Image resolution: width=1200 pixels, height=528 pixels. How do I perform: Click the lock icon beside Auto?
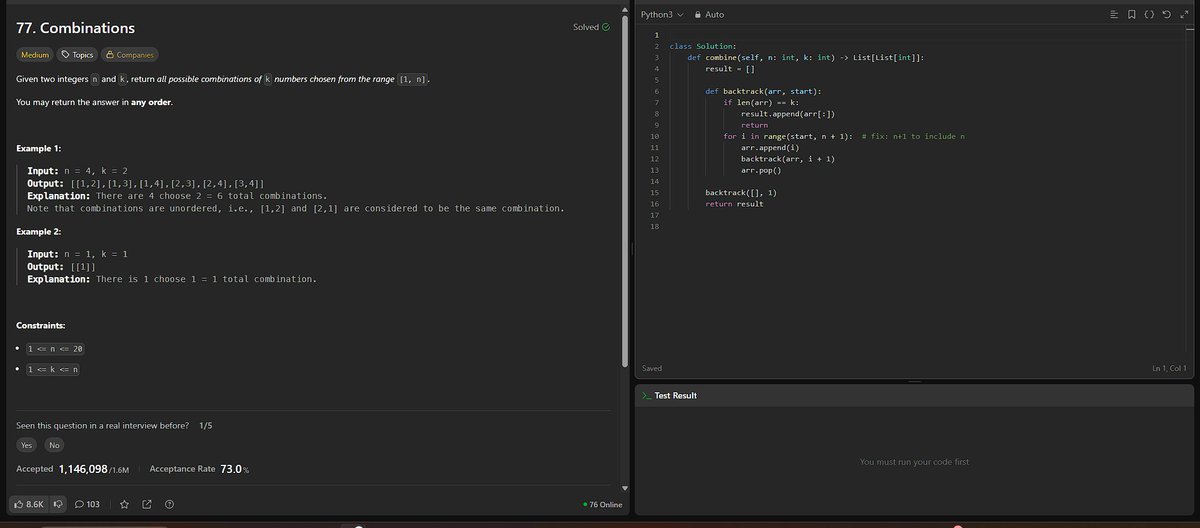(x=698, y=14)
